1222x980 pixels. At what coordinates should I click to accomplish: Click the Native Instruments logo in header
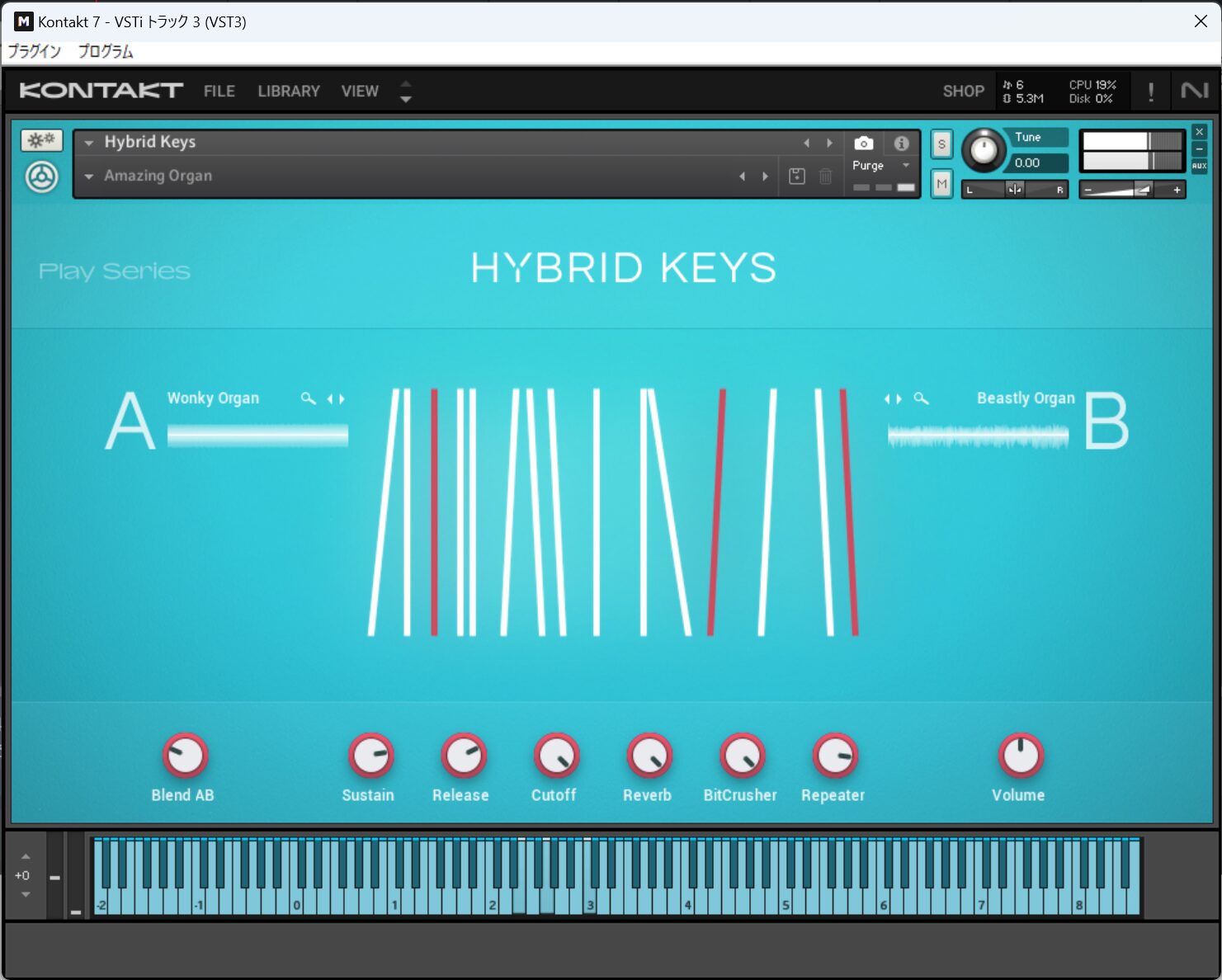point(1194,91)
